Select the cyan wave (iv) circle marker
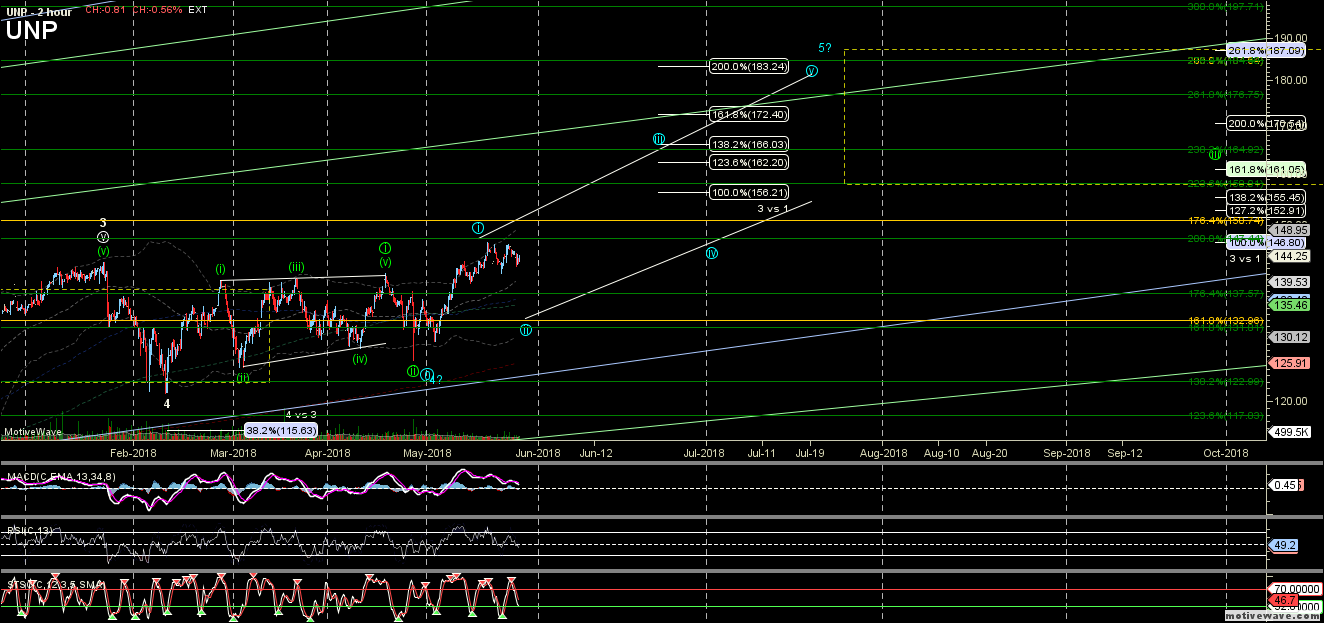Screen dimensions: 1324x623 point(711,253)
